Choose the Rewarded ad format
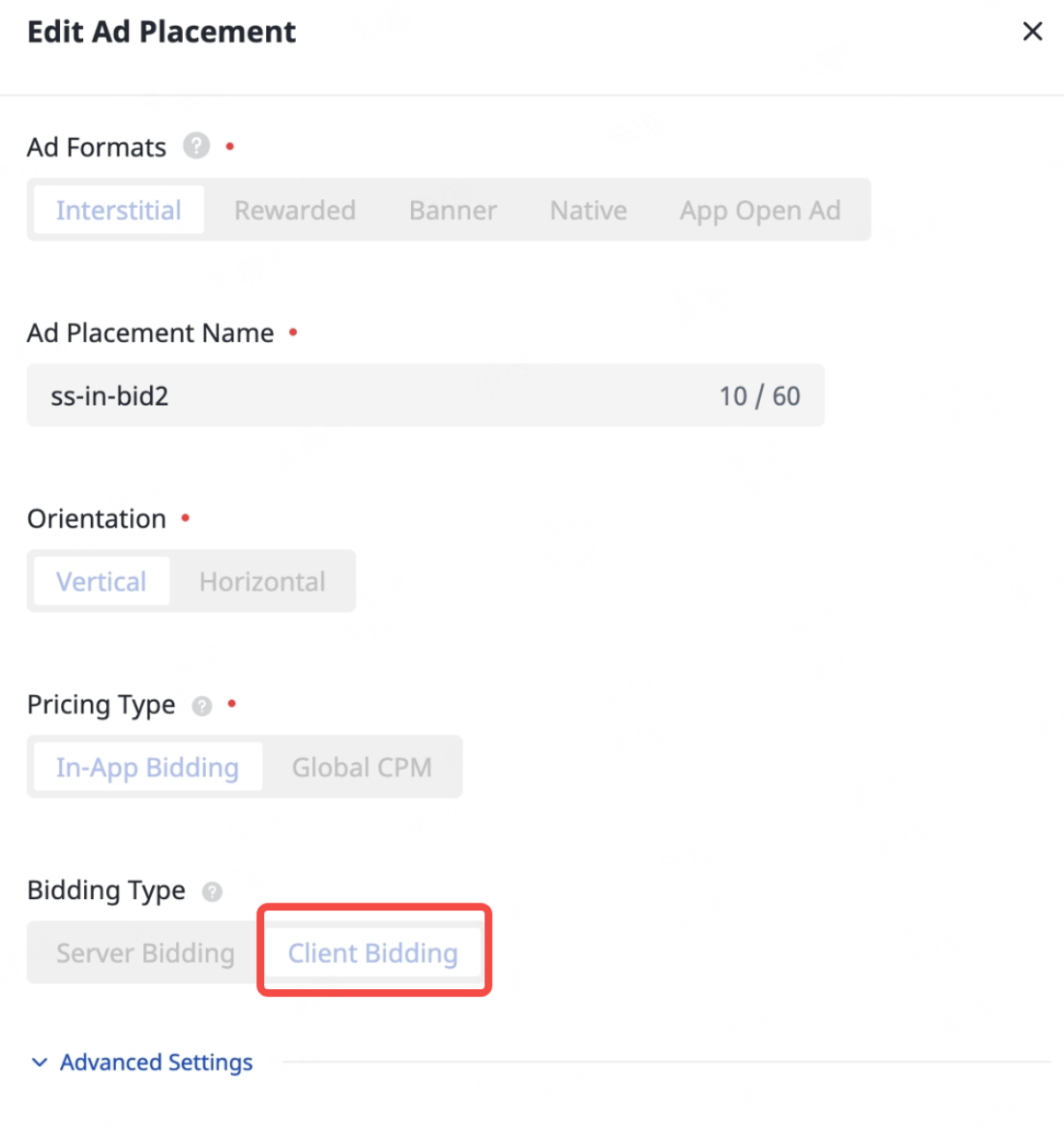The width and height of the screenshot is (1064, 1128). coord(294,210)
